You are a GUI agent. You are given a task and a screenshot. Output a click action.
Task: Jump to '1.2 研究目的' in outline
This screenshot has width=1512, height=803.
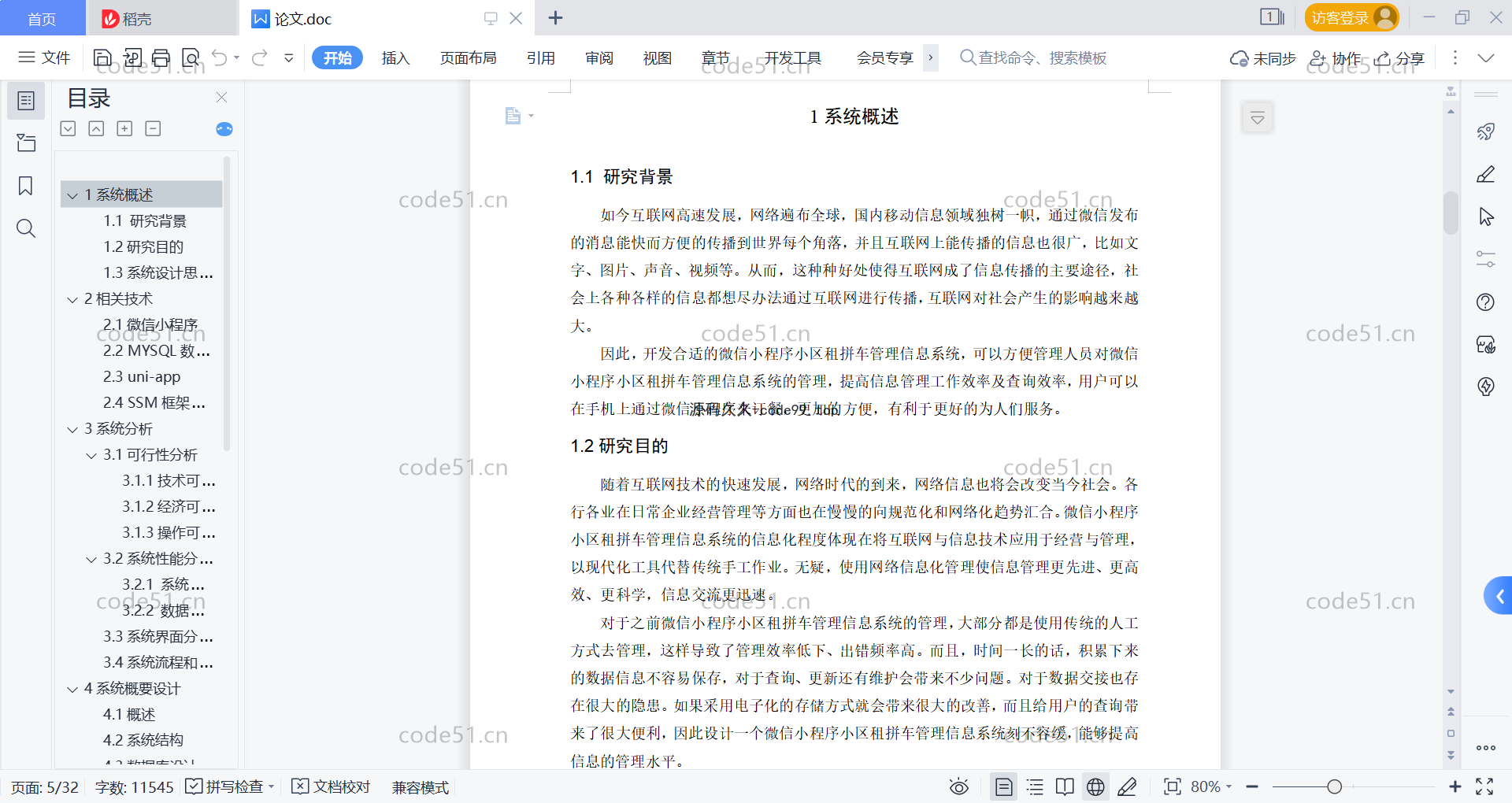click(143, 247)
